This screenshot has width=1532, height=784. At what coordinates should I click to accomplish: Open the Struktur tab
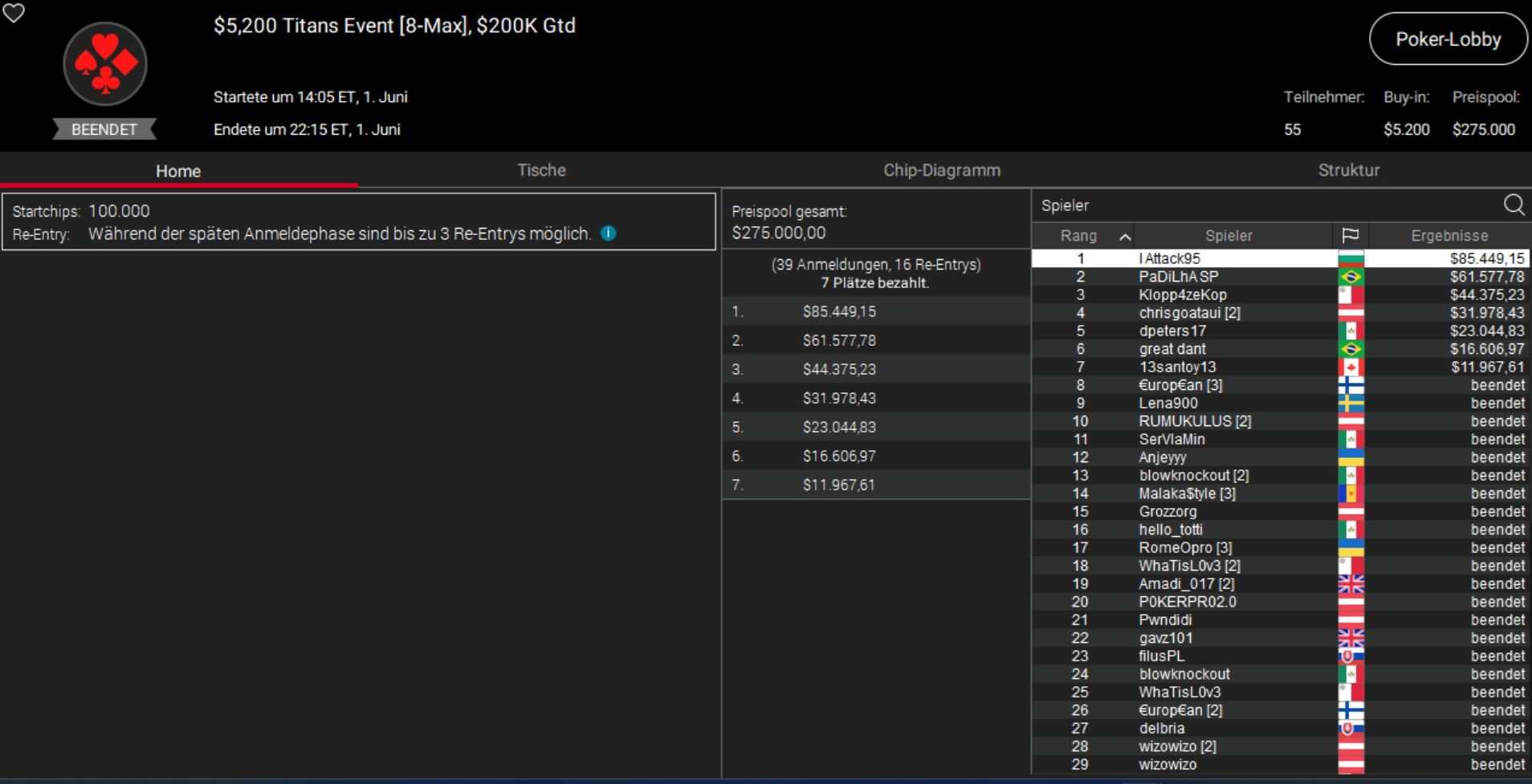point(1348,170)
